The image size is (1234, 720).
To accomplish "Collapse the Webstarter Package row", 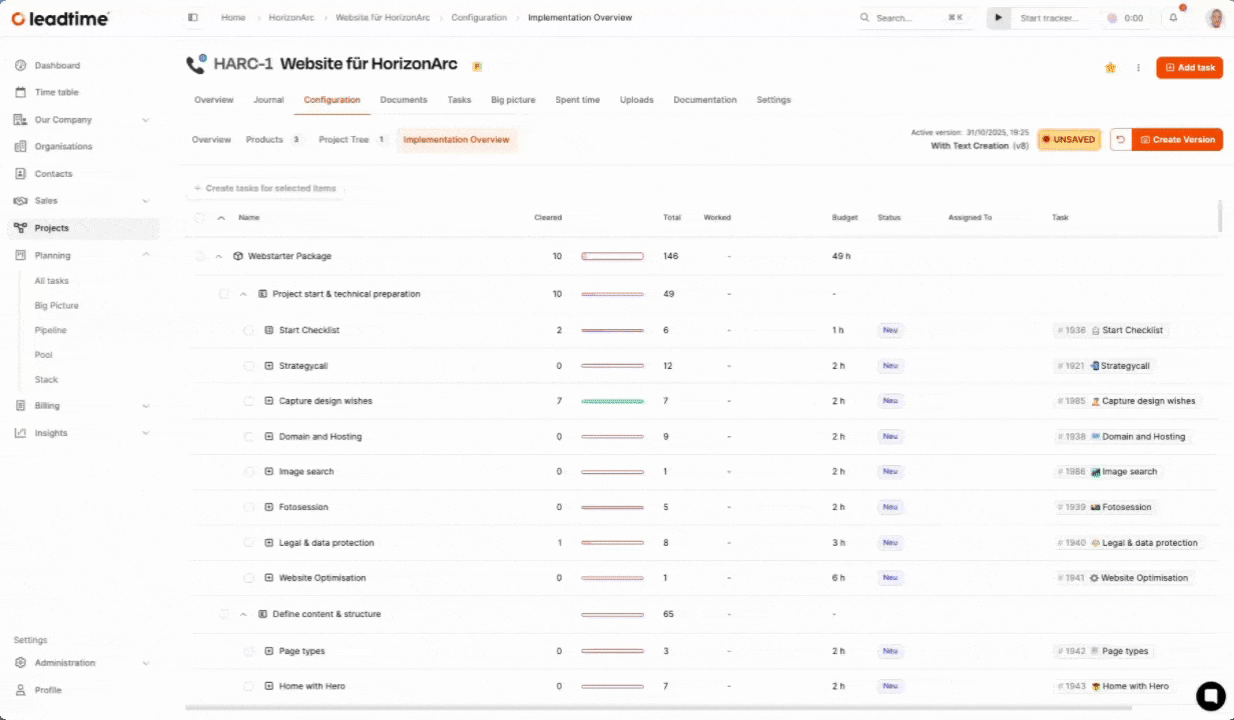I will click(218, 256).
